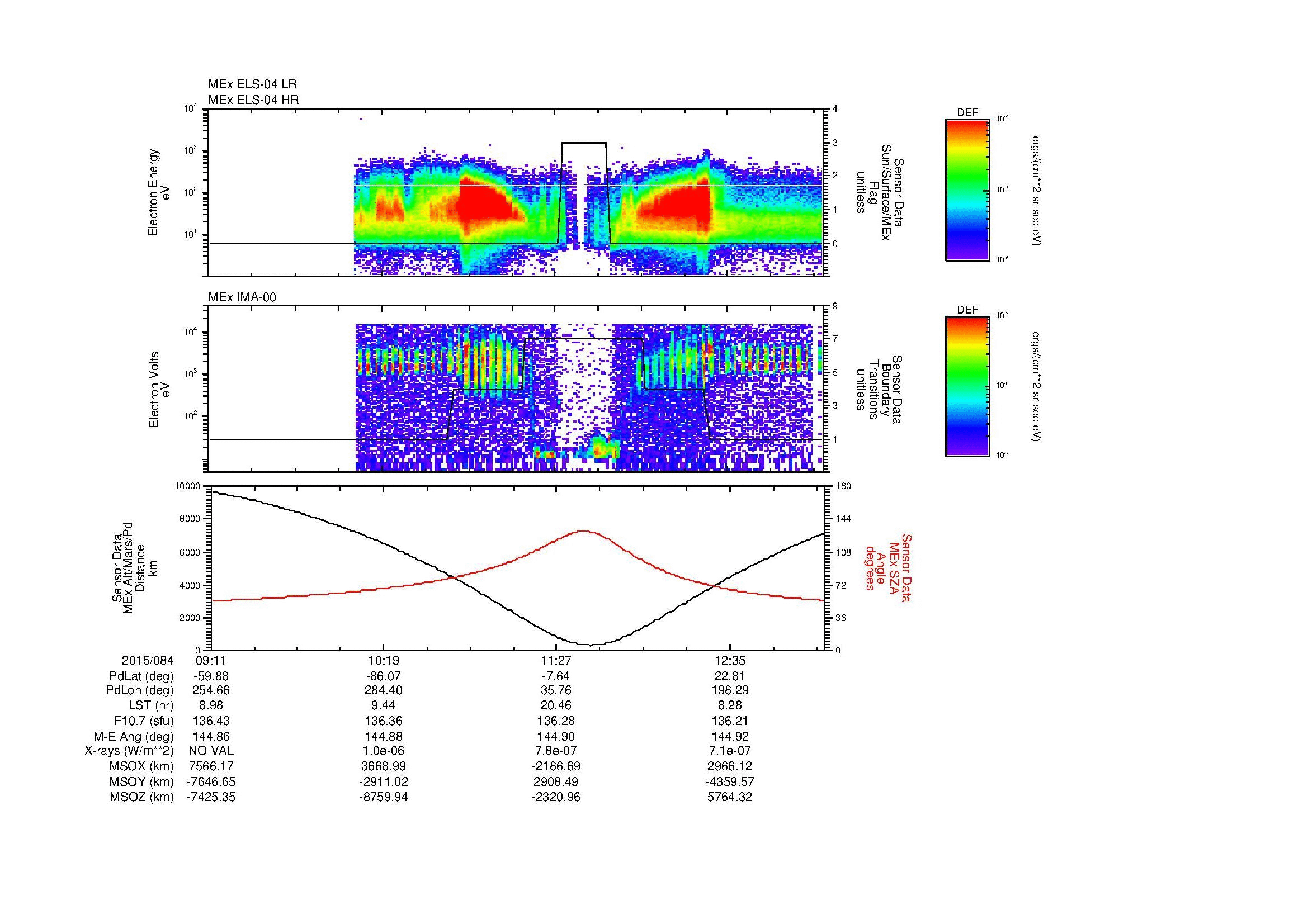The image size is (1308, 924).
Task: Click the top DEF color bar
Action: 967,189
